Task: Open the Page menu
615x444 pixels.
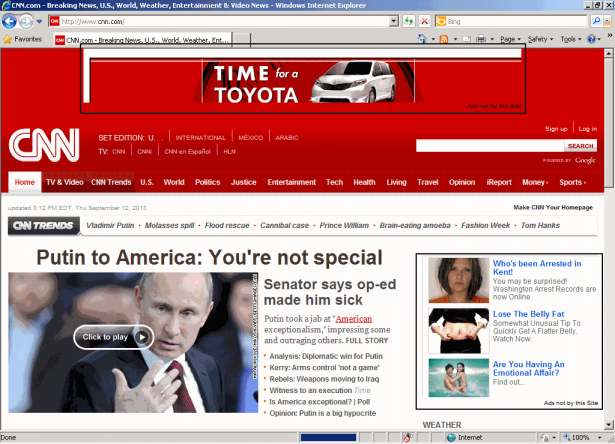Action: point(510,39)
